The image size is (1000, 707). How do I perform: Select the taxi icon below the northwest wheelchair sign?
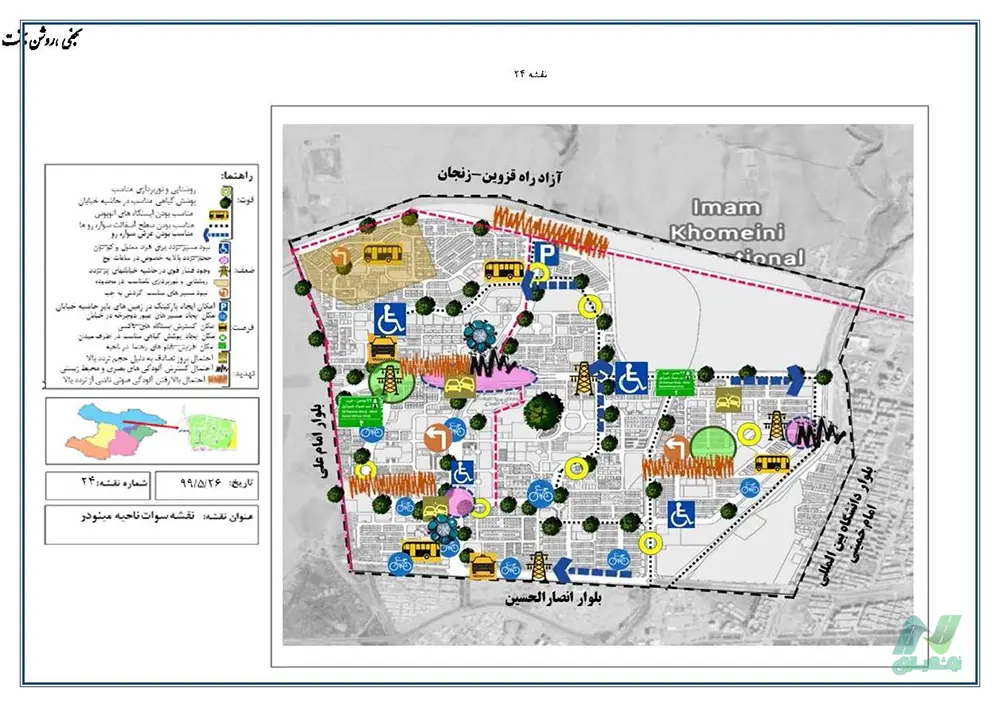point(385,351)
